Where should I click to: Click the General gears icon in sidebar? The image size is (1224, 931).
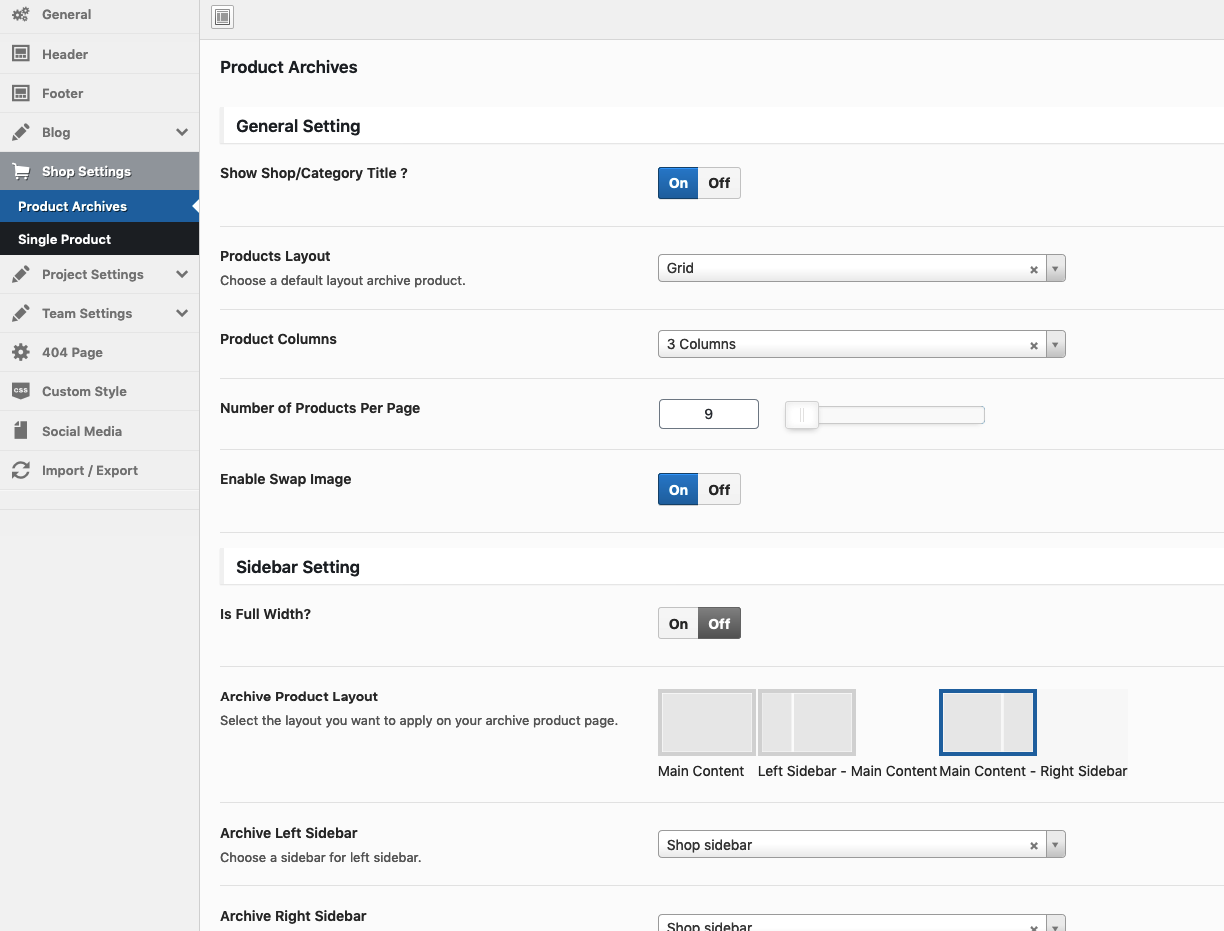20,15
